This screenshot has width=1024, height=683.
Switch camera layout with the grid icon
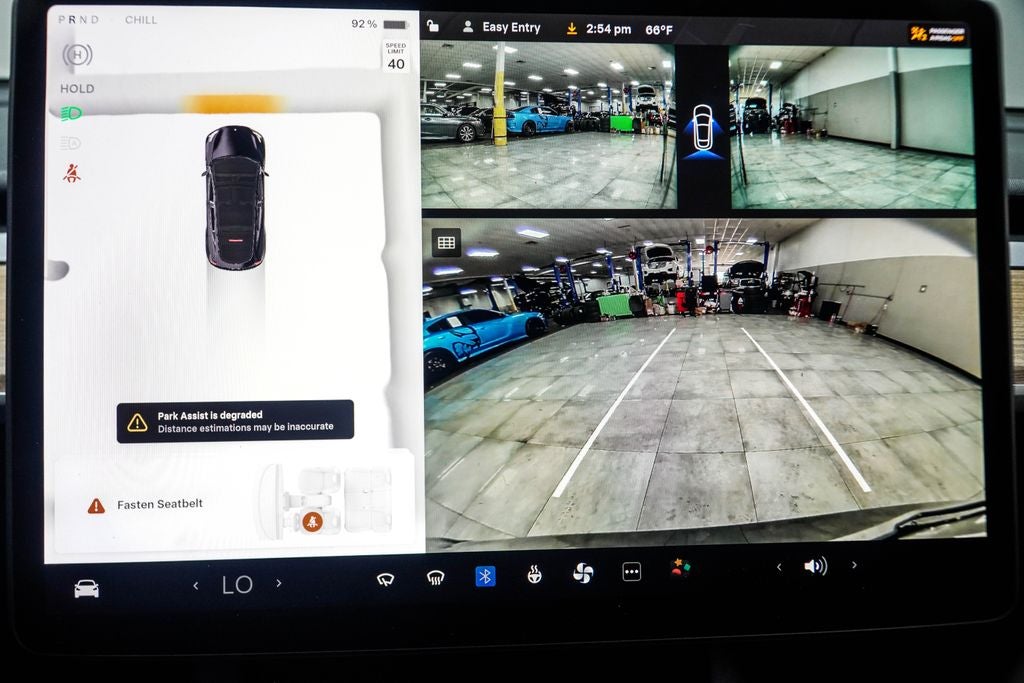[446, 242]
